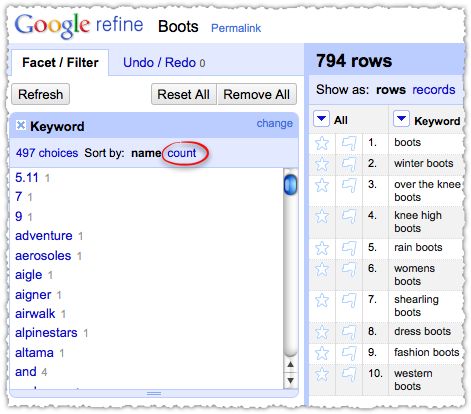The width and height of the screenshot is (471, 414).
Task: Click the 497 choices link
Action: (x=47, y=153)
